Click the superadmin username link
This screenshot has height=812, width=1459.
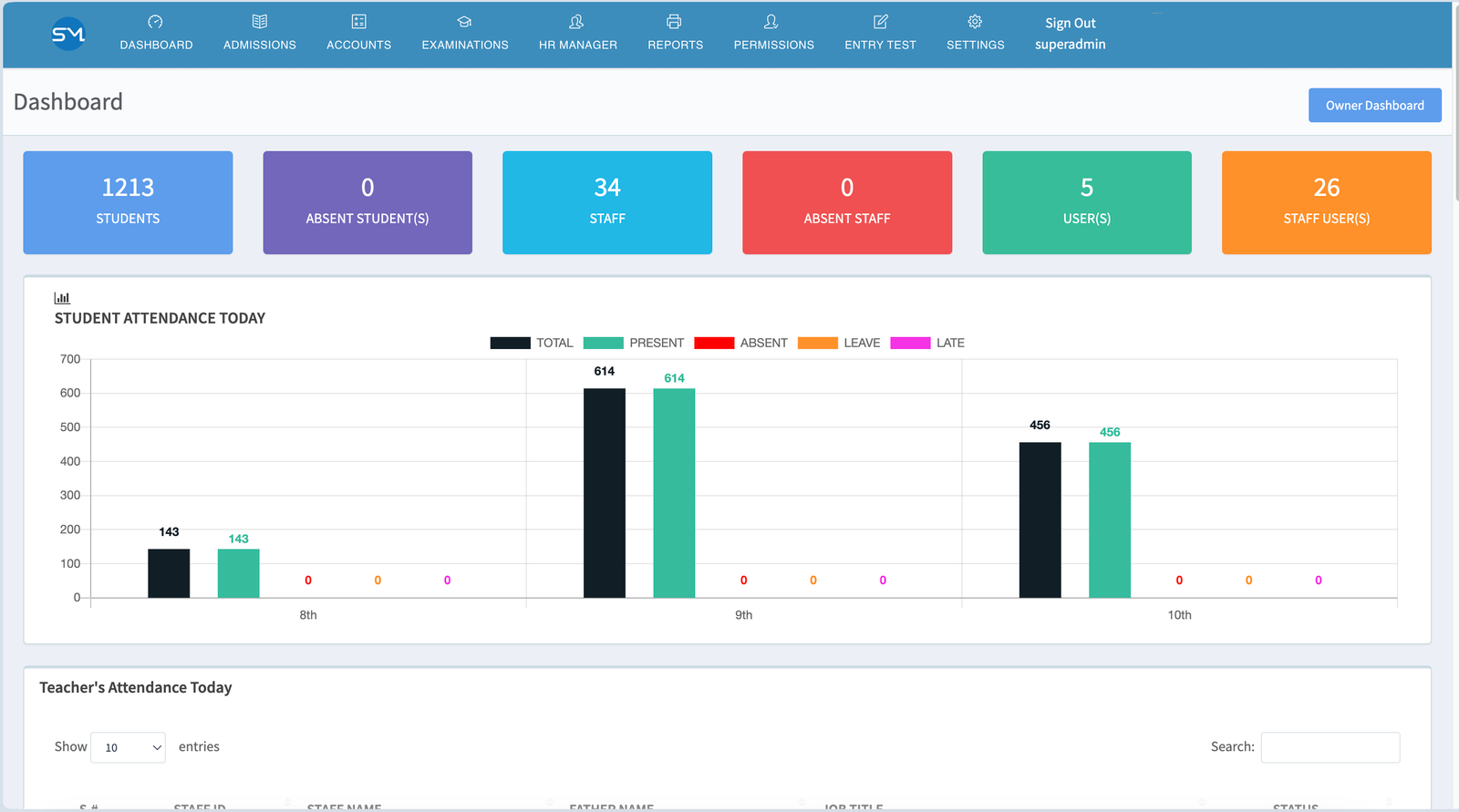click(1071, 45)
